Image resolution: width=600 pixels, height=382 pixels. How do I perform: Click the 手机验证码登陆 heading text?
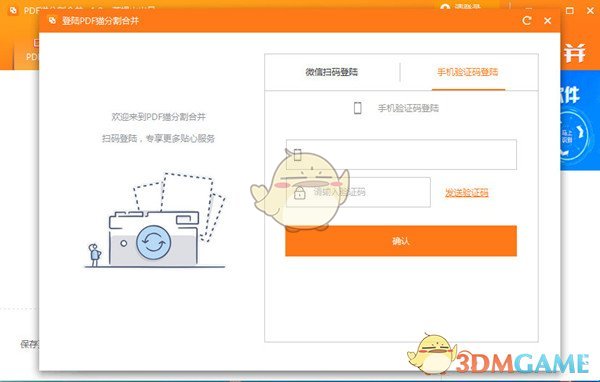click(408, 108)
